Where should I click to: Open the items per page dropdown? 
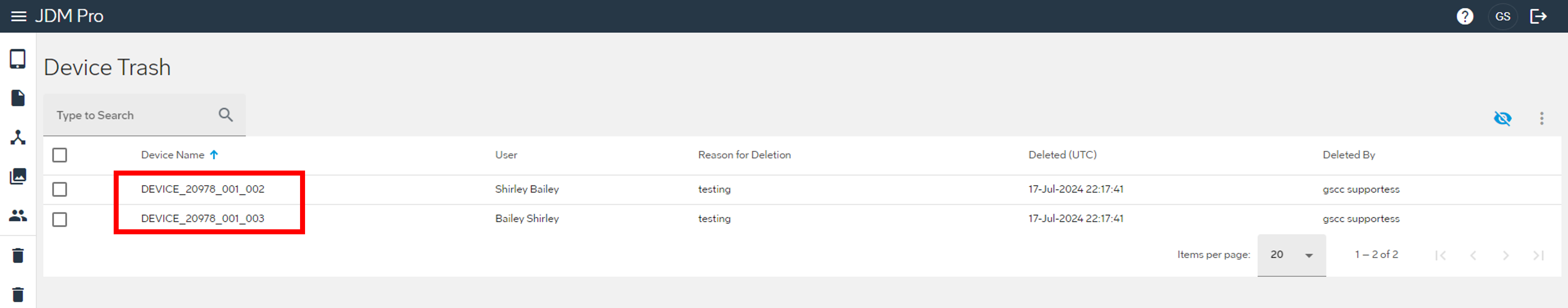click(x=1291, y=255)
